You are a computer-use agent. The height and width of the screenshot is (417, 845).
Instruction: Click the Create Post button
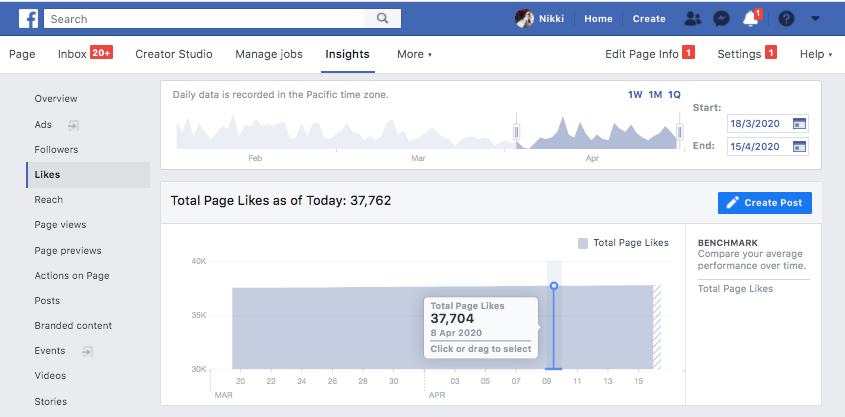coord(765,202)
